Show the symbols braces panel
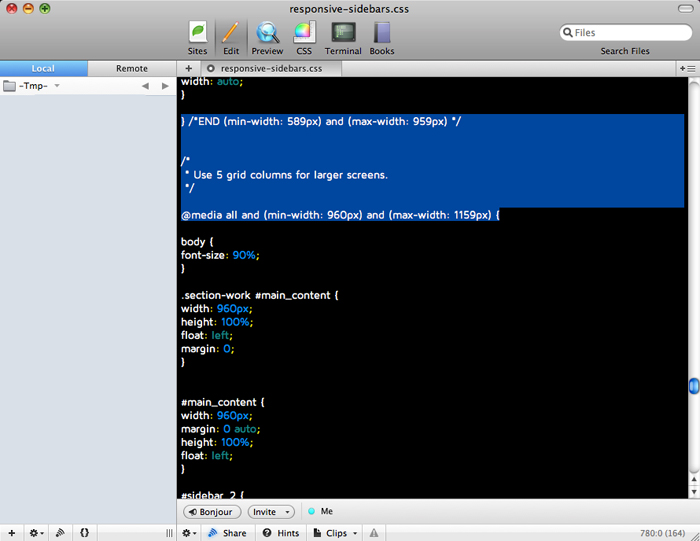This screenshot has width=700, height=541. click(x=84, y=533)
